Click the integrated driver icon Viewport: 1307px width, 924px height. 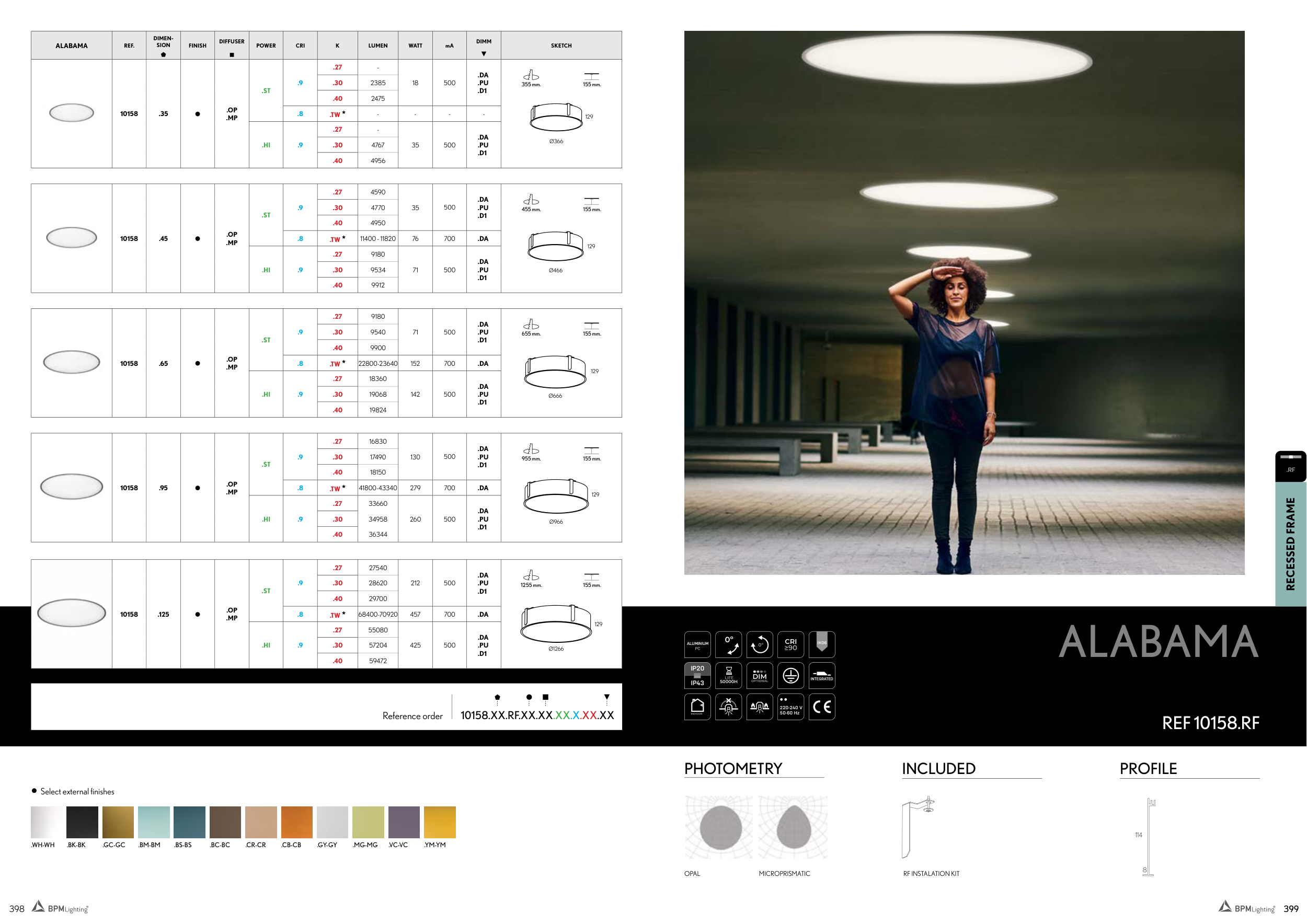tap(821, 675)
